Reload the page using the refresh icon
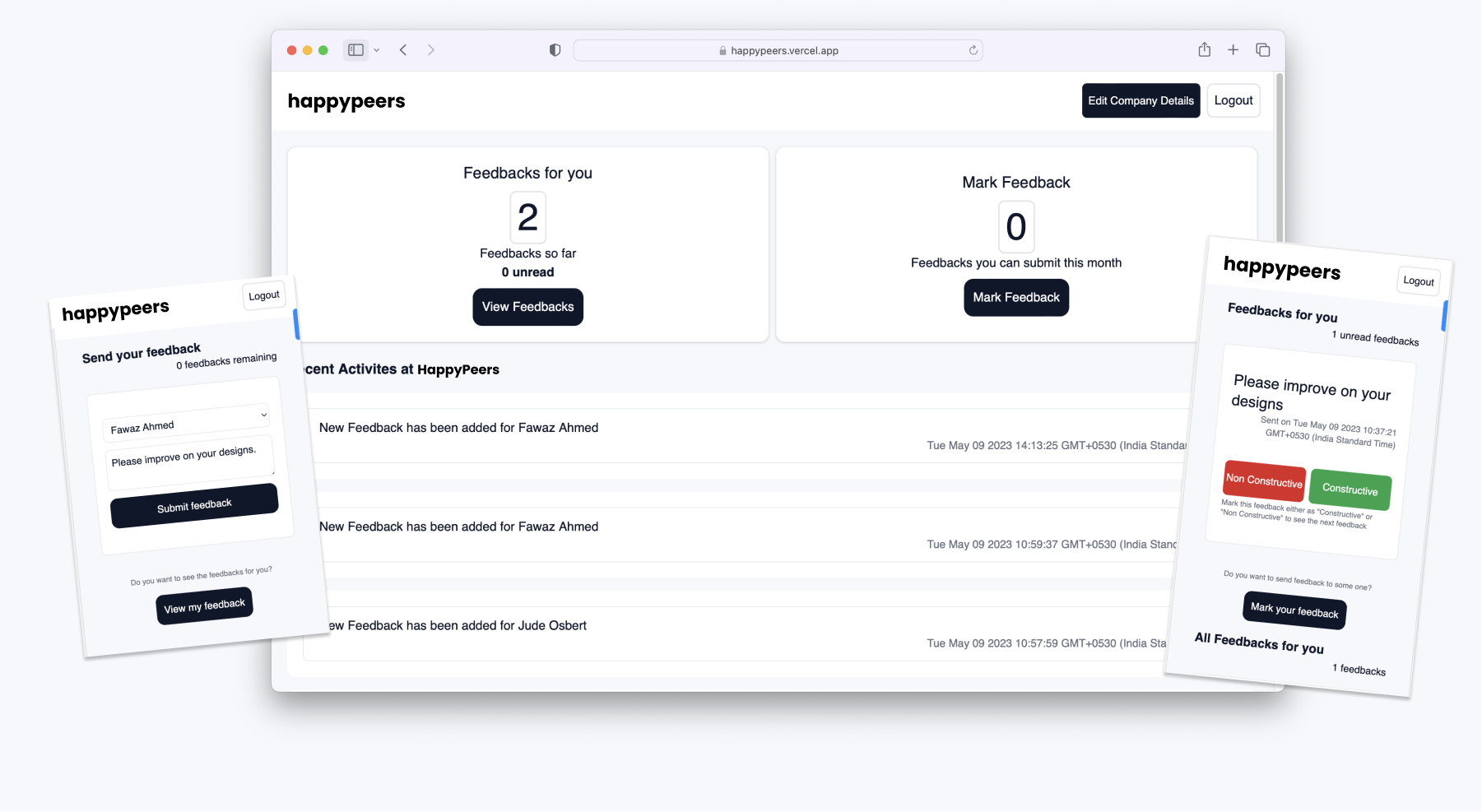The height and width of the screenshot is (812, 1482). (973, 50)
